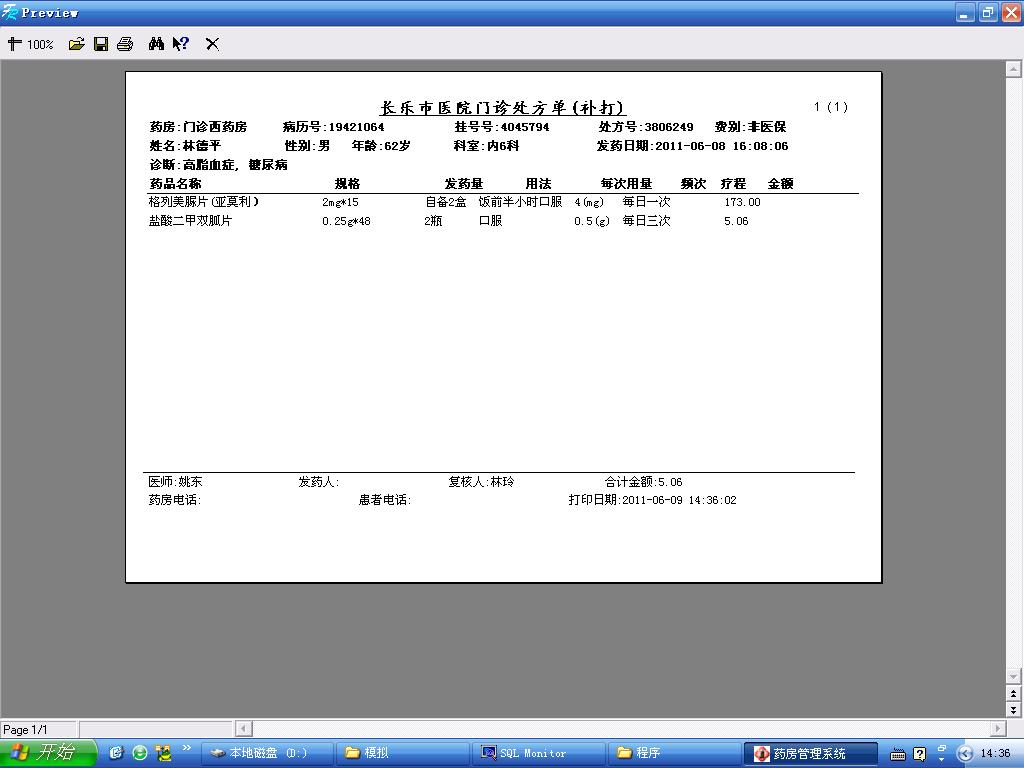Save the preview using floppy disk icon
Image resolution: width=1024 pixels, height=768 pixels.
point(101,44)
